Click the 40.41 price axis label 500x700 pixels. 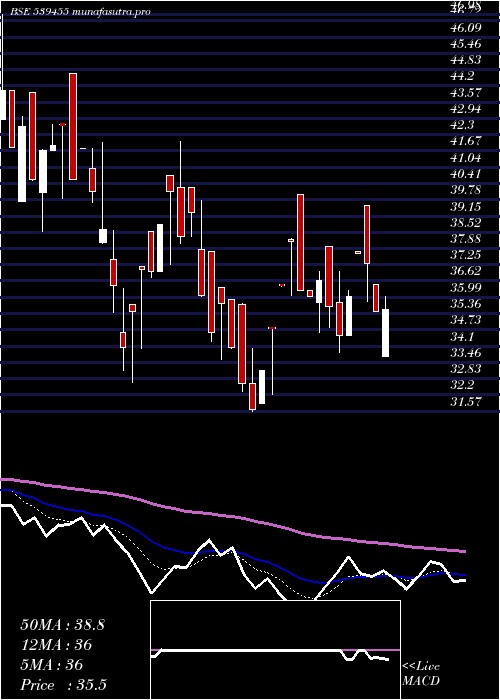466,174
